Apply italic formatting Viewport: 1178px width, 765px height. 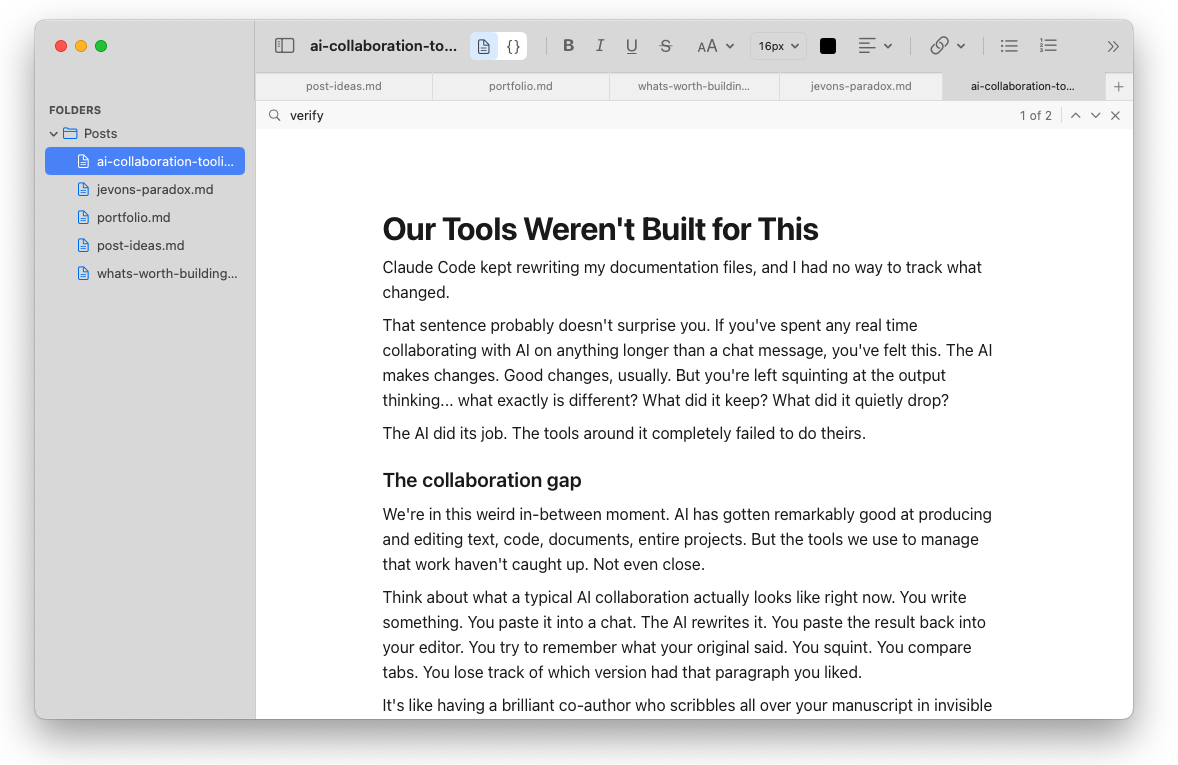(600, 46)
